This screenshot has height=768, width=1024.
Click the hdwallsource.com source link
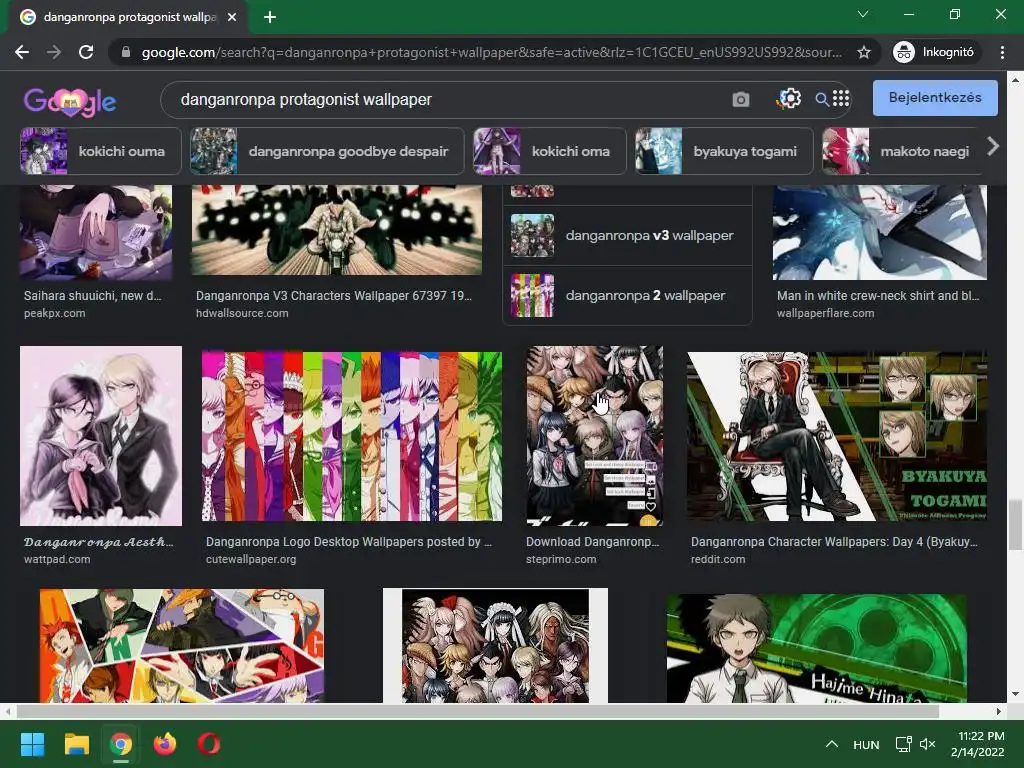[x=242, y=313]
